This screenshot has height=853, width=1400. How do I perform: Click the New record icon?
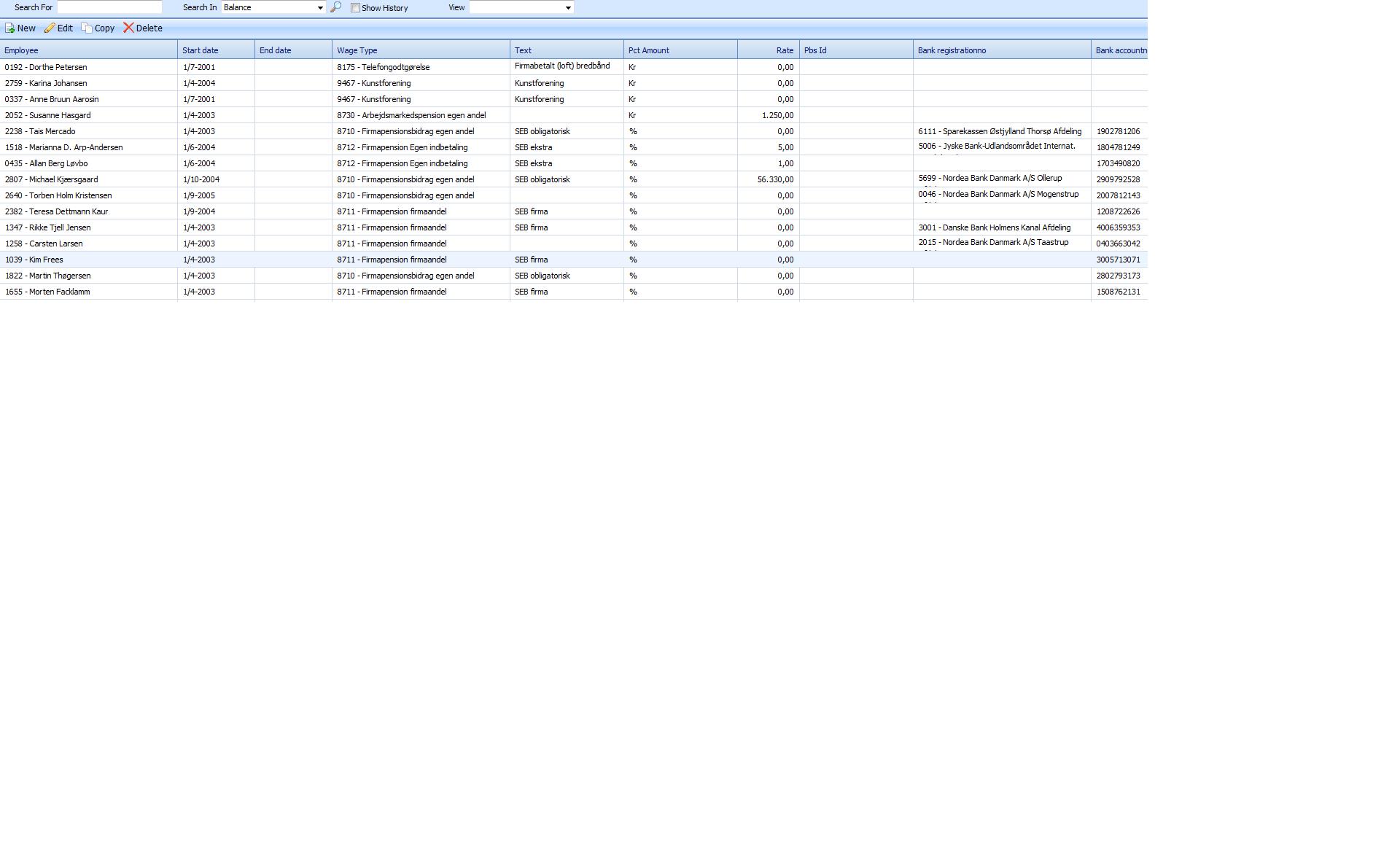click(10, 28)
